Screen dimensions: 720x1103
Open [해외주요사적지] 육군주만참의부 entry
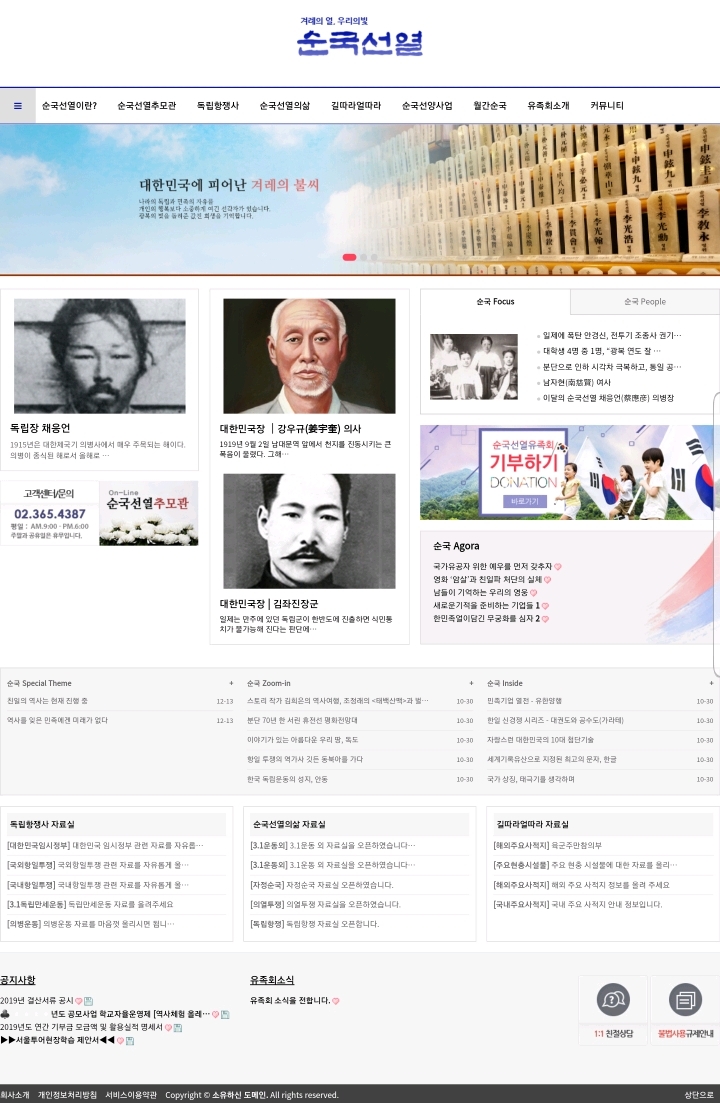(548, 846)
